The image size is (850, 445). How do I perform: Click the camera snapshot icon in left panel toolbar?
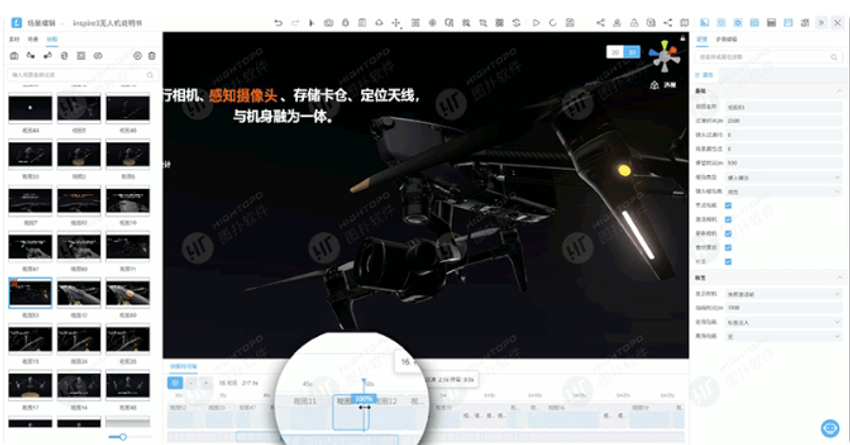(14, 55)
